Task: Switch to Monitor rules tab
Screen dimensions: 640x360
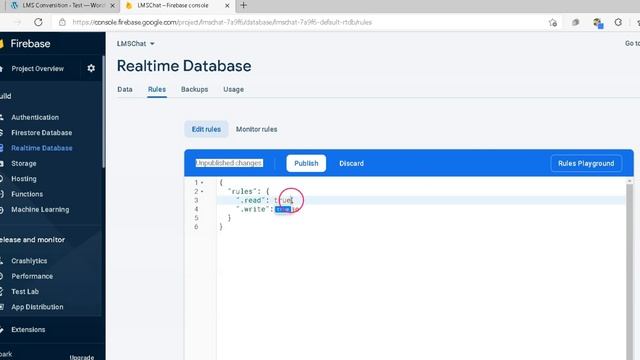Action: [256, 129]
